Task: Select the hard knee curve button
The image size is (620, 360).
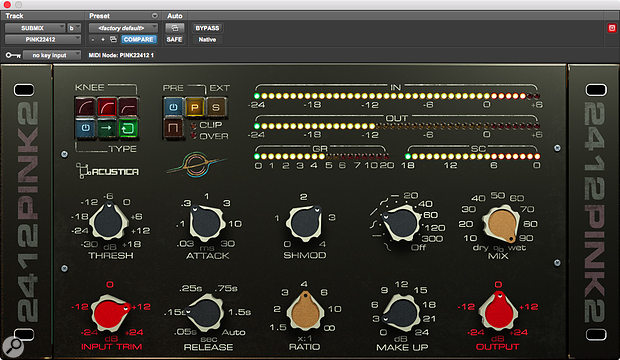Action: pyautogui.click(x=128, y=107)
